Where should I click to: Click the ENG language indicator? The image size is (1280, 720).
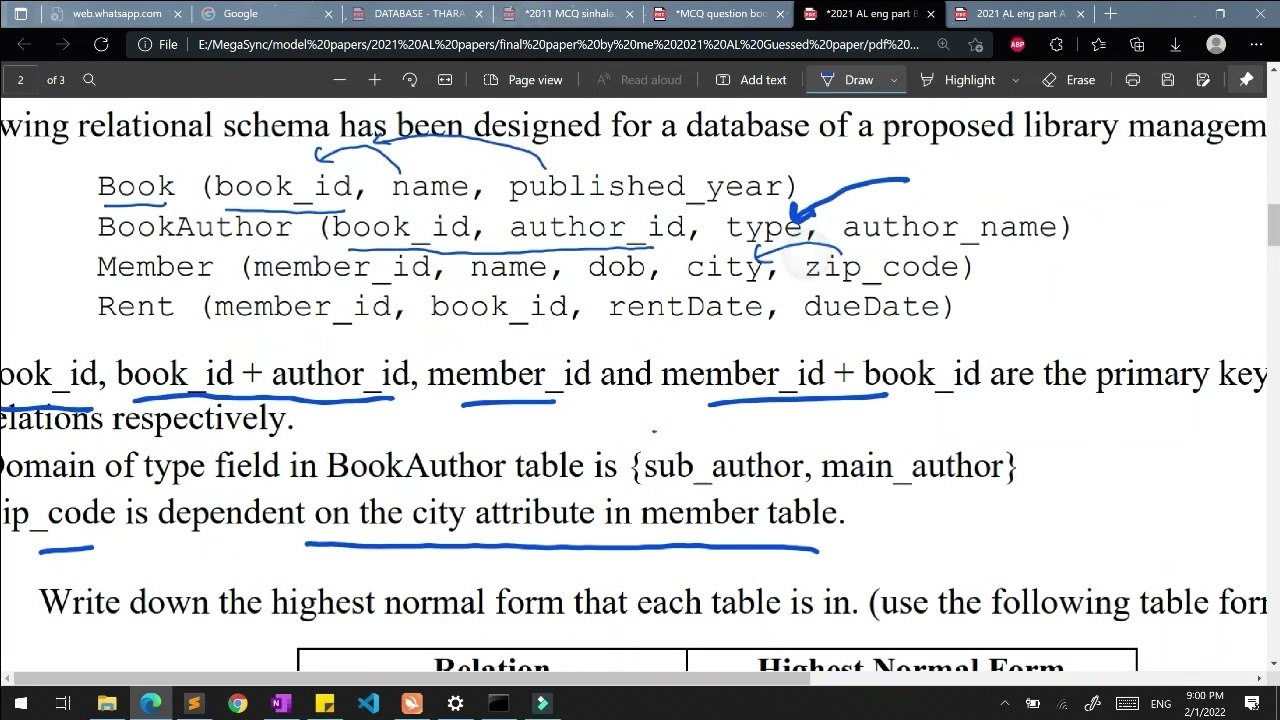(1161, 704)
